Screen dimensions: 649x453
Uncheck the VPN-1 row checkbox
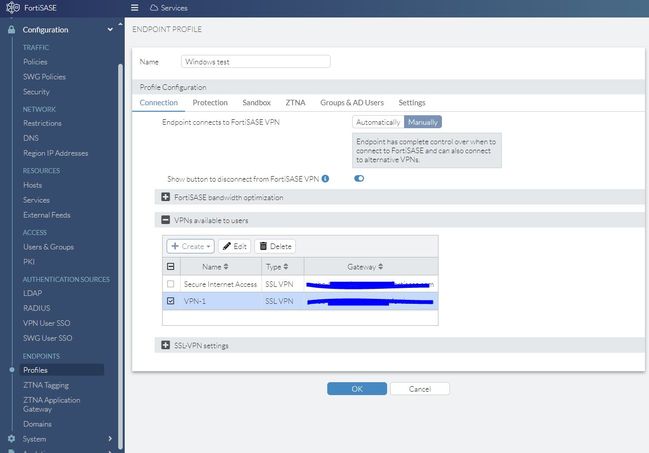(171, 301)
